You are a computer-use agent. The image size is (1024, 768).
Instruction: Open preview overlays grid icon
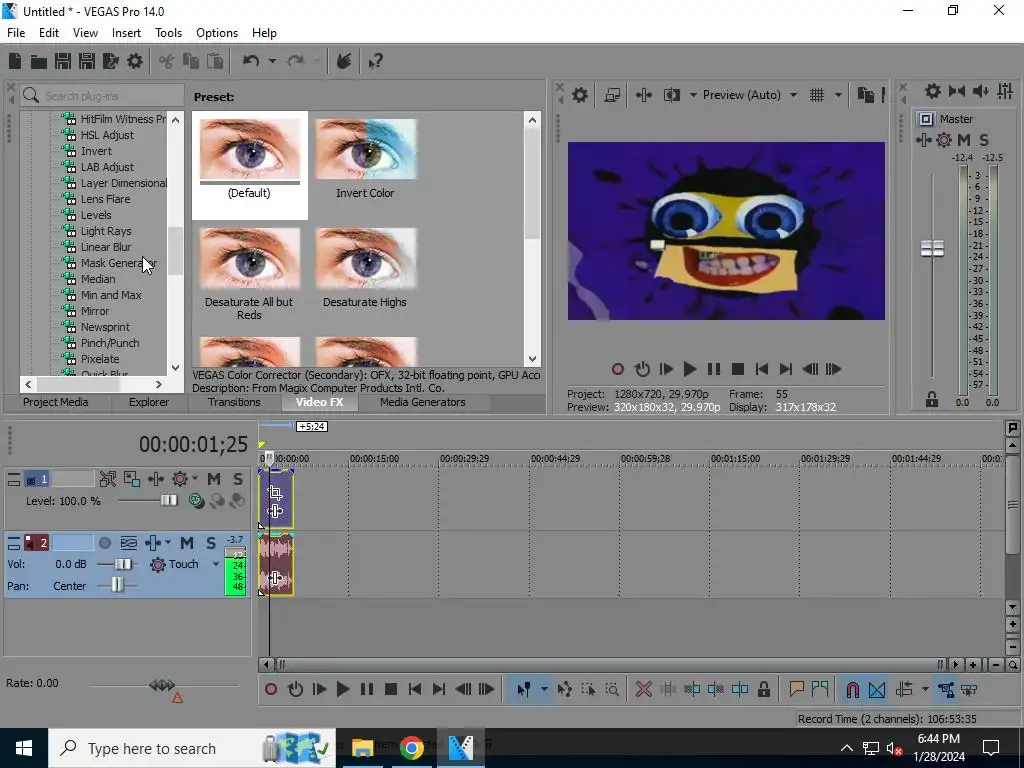[x=817, y=95]
